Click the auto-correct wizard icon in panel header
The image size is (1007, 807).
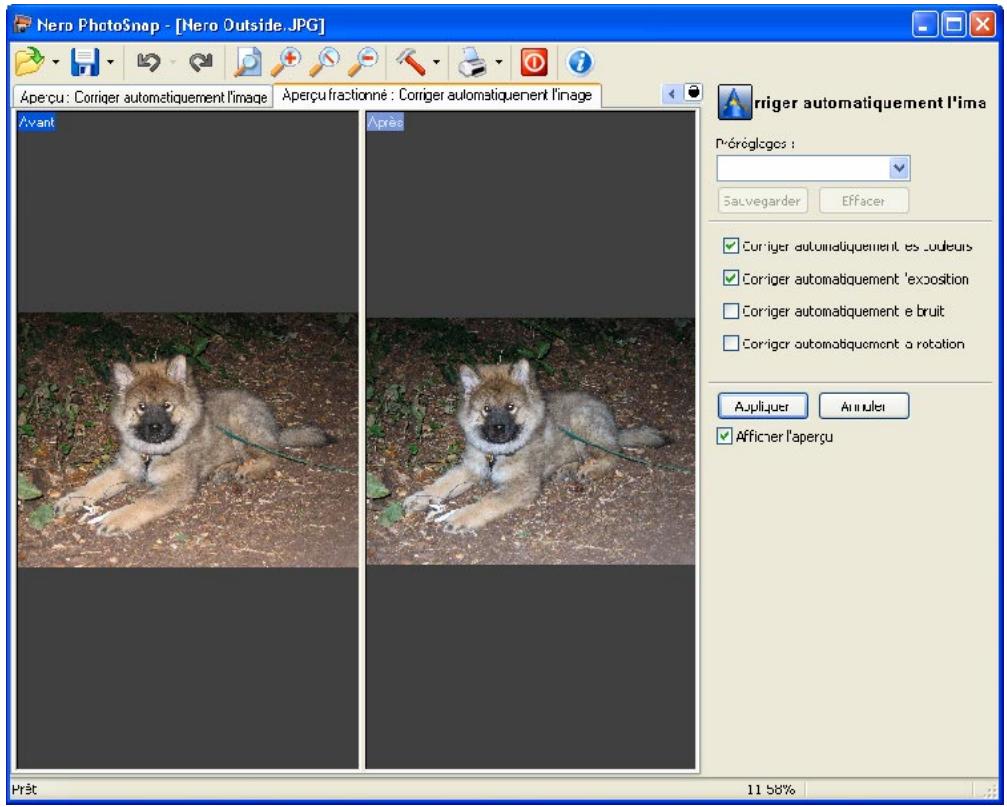click(x=735, y=103)
